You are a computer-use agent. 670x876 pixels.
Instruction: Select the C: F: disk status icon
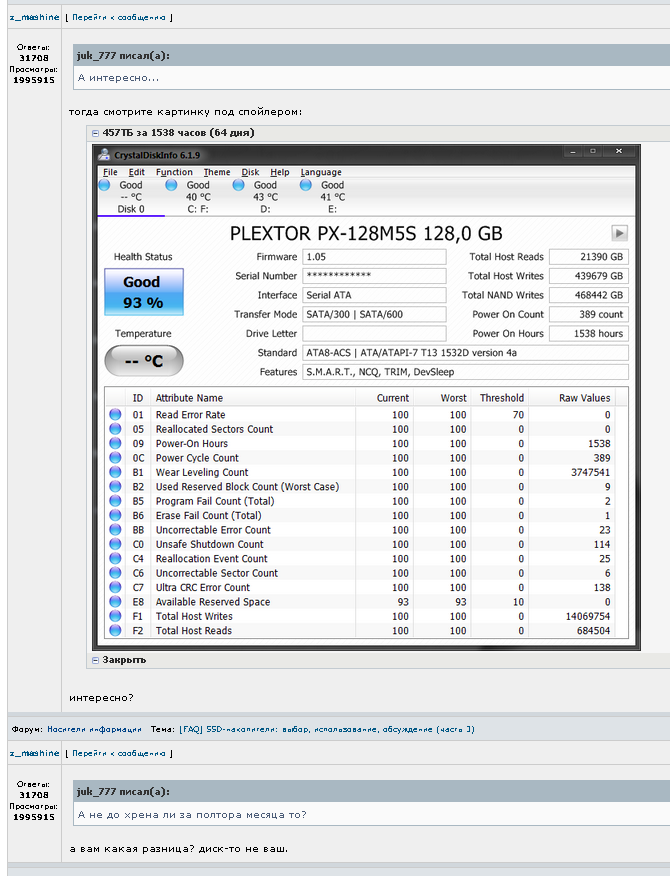tap(171, 185)
